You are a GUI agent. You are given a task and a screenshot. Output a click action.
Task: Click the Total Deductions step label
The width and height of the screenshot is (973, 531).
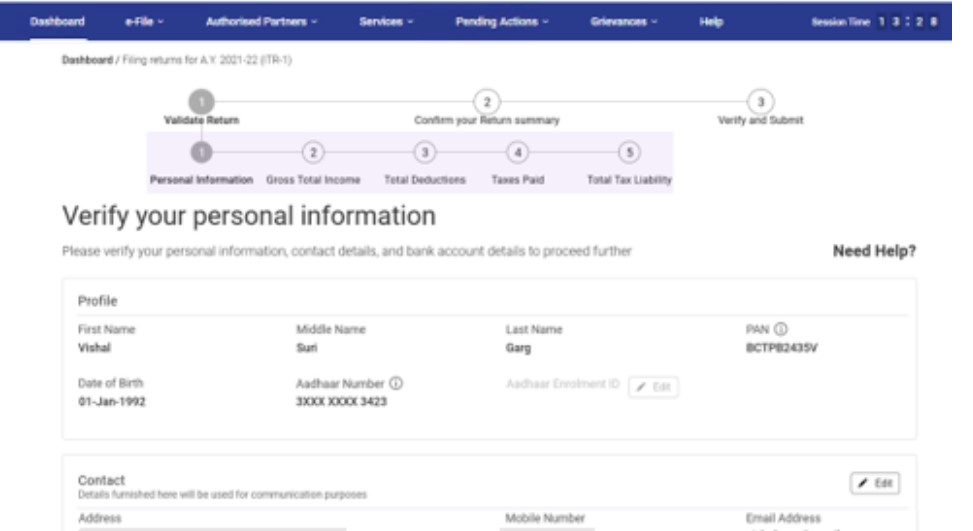tap(424, 180)
